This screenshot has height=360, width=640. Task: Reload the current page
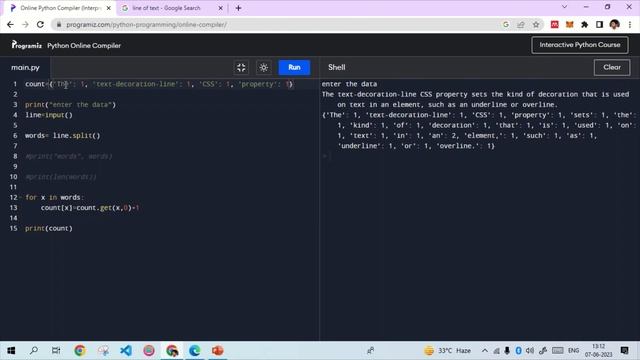(40, 24)
